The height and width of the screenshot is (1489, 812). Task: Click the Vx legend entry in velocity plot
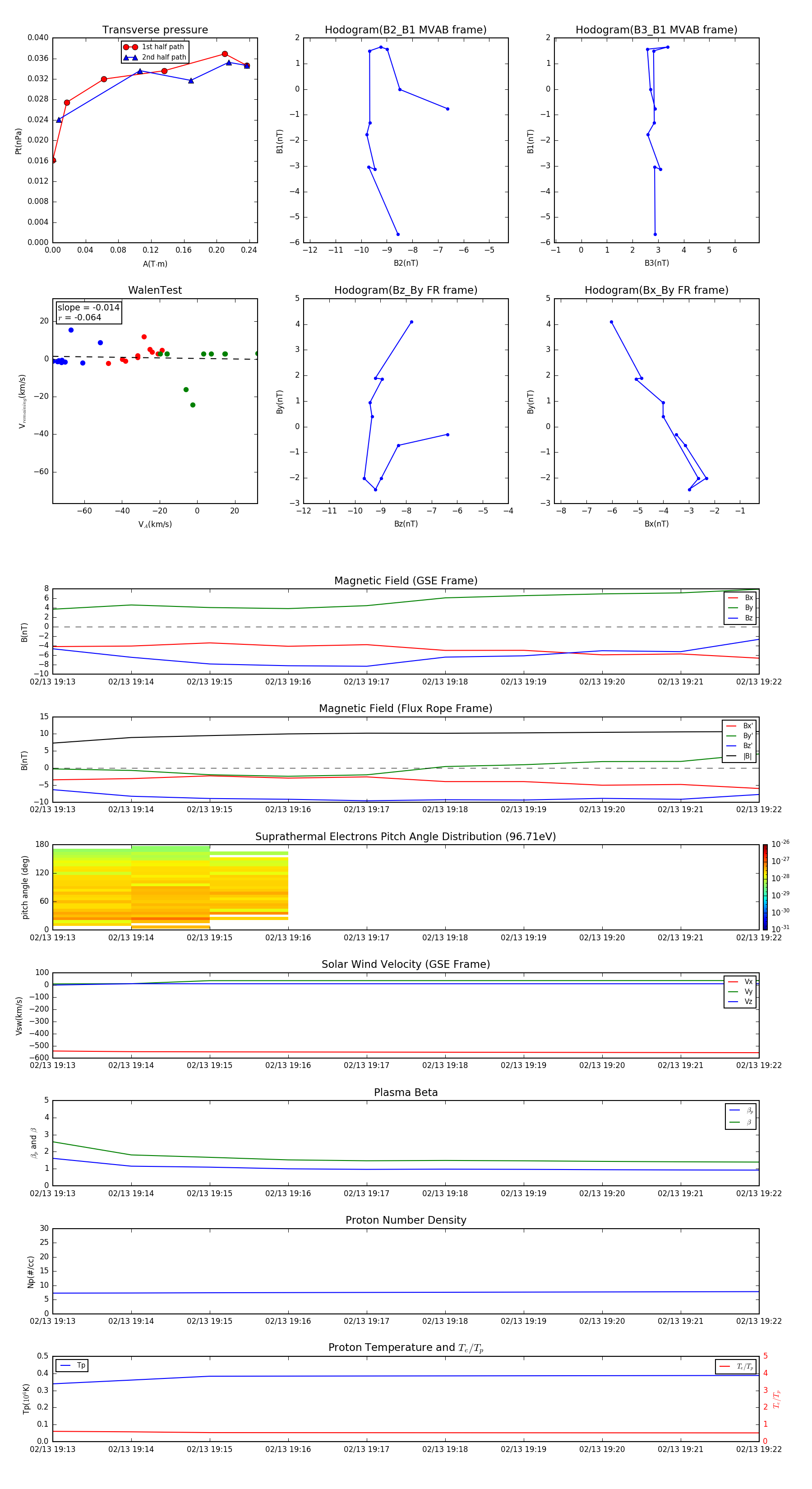tap(740, 982)
